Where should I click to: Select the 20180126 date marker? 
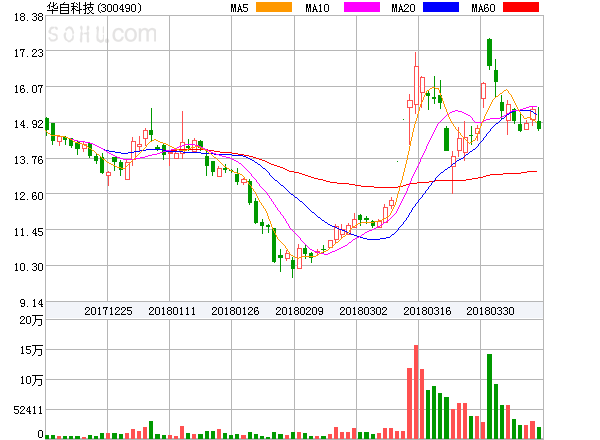[235, 311]
